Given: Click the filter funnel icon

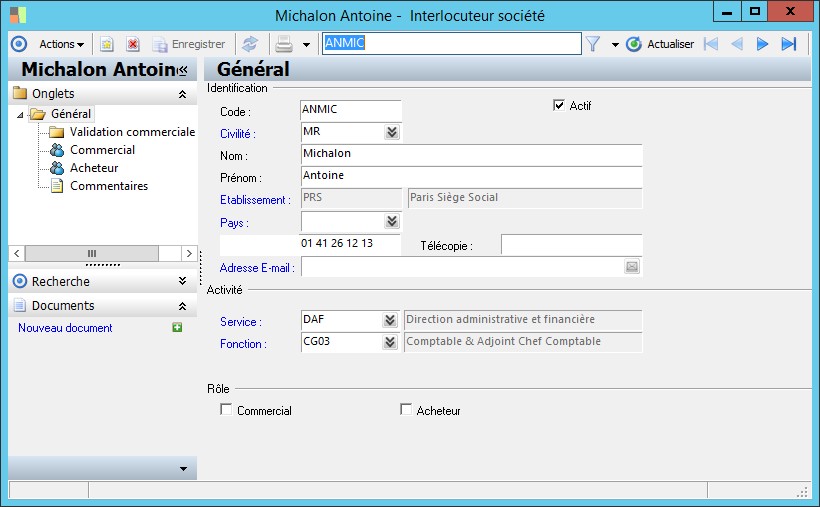Looking at the screenshot, I should coord(593,44).
